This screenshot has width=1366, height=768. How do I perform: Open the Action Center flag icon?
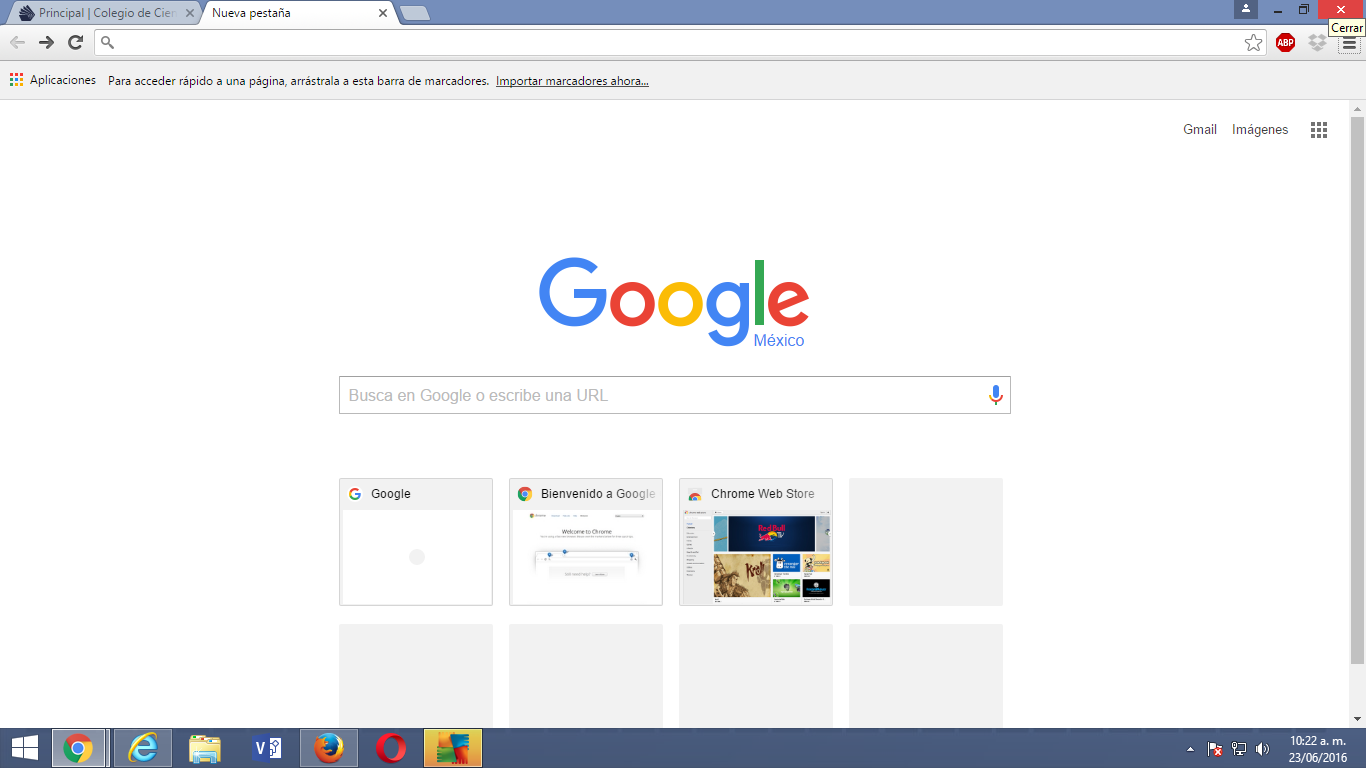(x=1215, y=749)
